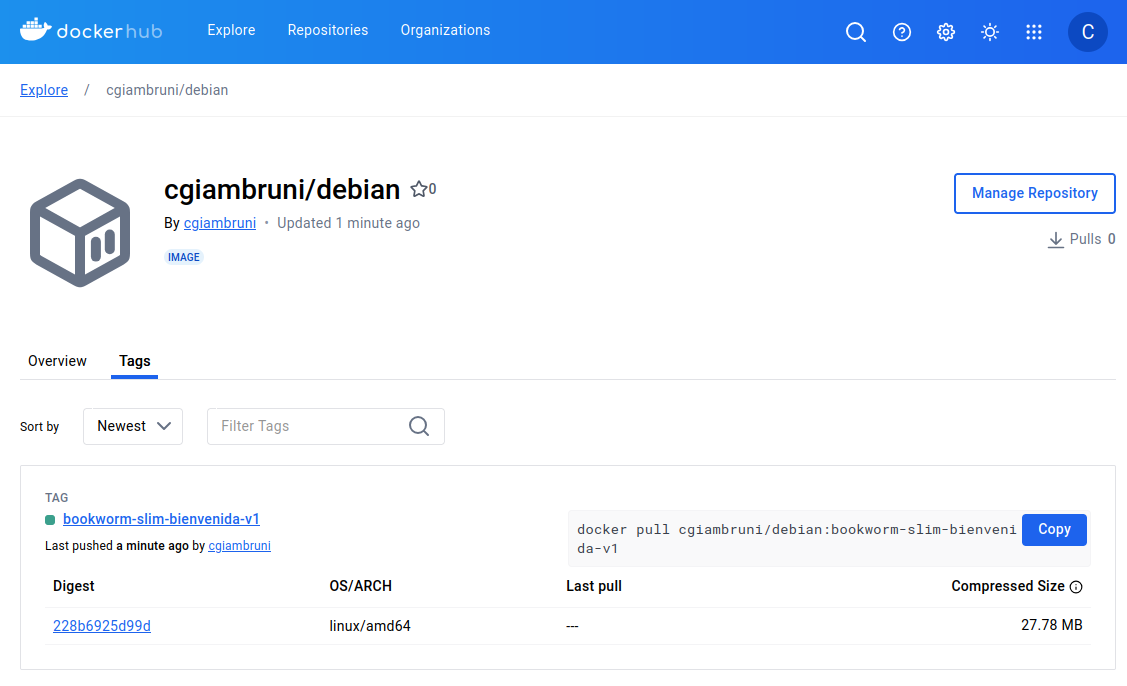Screen dimensions: 1127x686
Task: Open the help question mark icon
Action: tap(902, 32)
